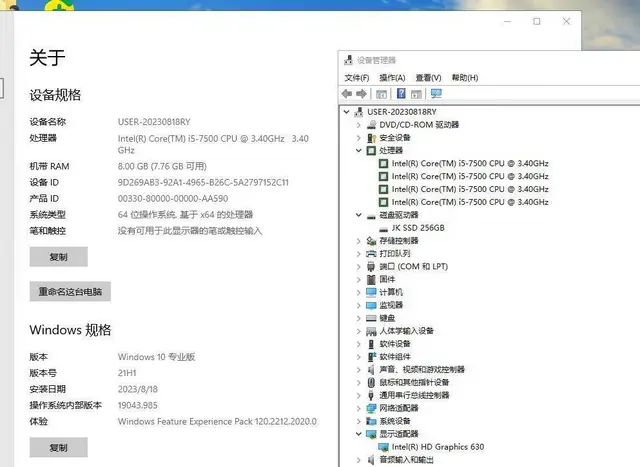Click the 鼠标和其他指针设备 mouse icon

(x=371, y=382)
